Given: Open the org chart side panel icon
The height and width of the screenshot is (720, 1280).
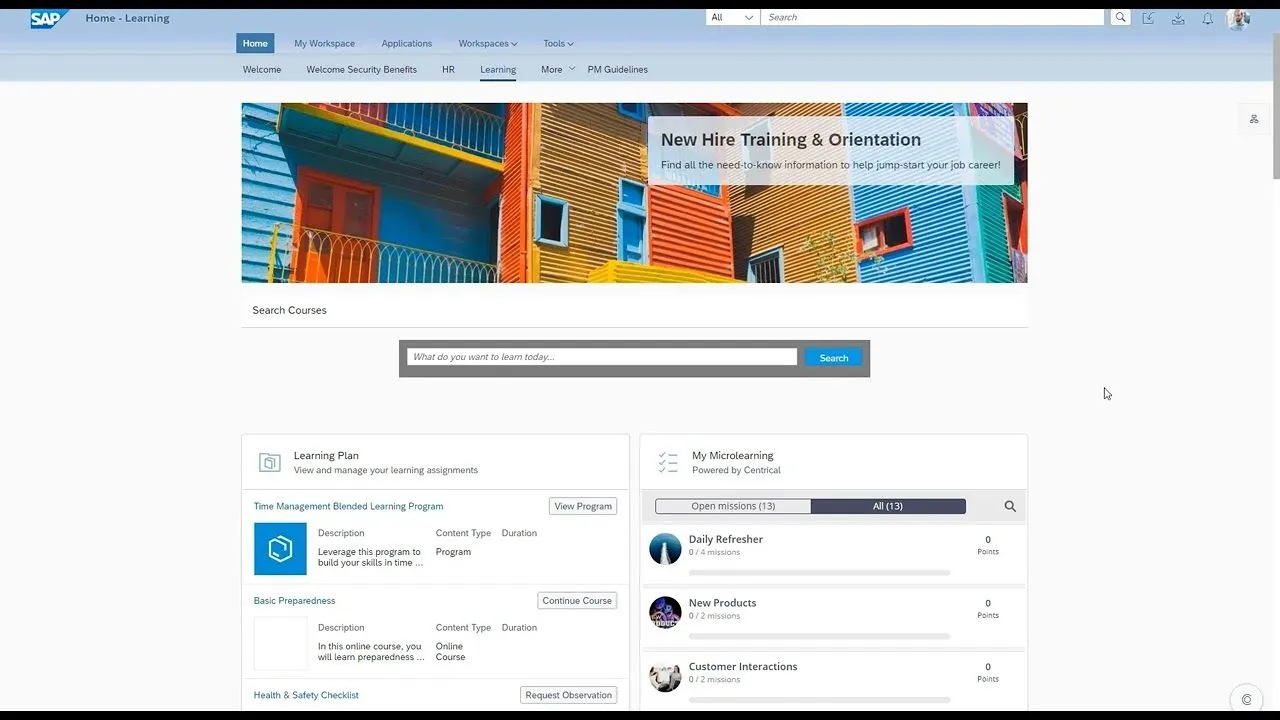Looking at the screenshot, I should [x=1254, y=119].
